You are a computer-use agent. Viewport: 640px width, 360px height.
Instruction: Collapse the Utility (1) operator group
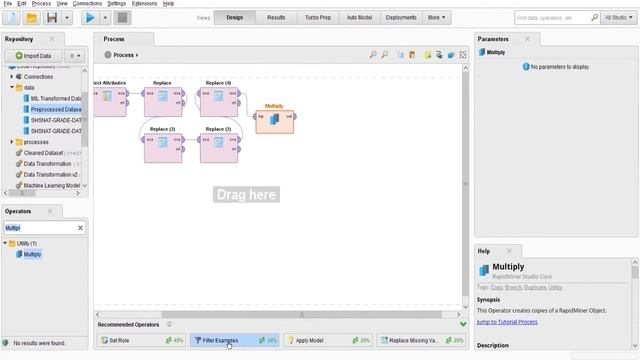tap(5, 243)
